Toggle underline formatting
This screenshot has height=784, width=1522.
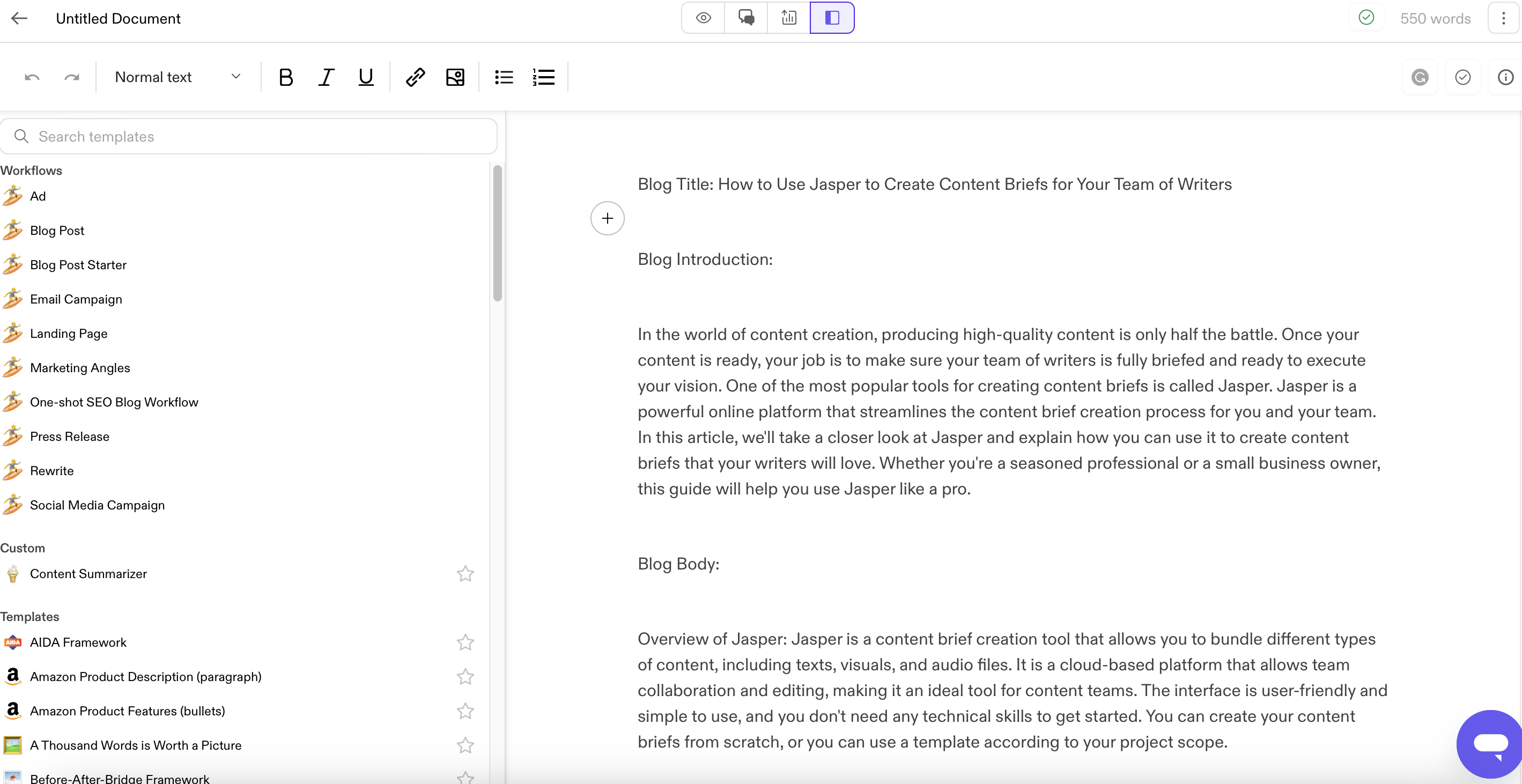(366, 77)
